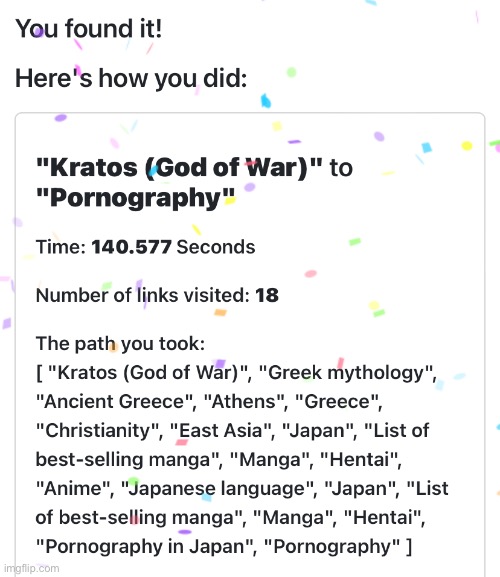Select "Pornography in Japan" path entry
Image resolution: width=500 pixels, height=577 pixels.
click(x=145, y=546)
